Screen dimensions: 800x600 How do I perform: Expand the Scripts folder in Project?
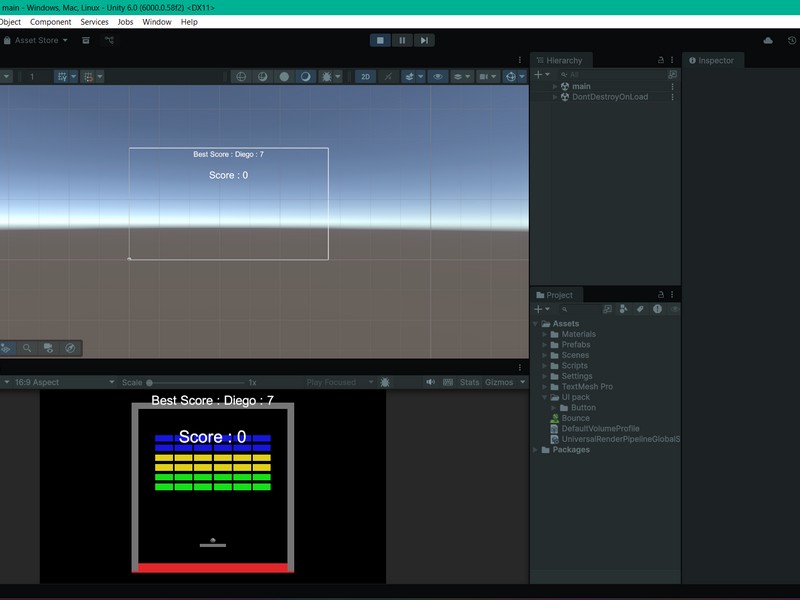(x=545, y=366)
